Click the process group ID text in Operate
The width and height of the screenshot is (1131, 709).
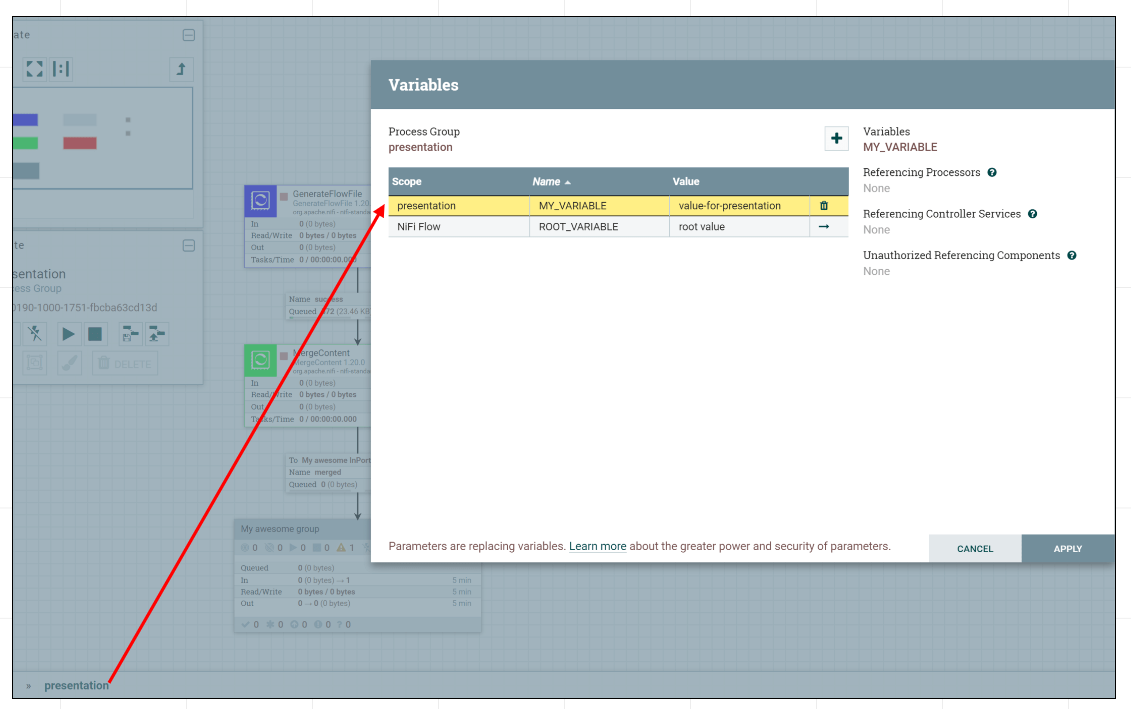(x=85, y=308)
